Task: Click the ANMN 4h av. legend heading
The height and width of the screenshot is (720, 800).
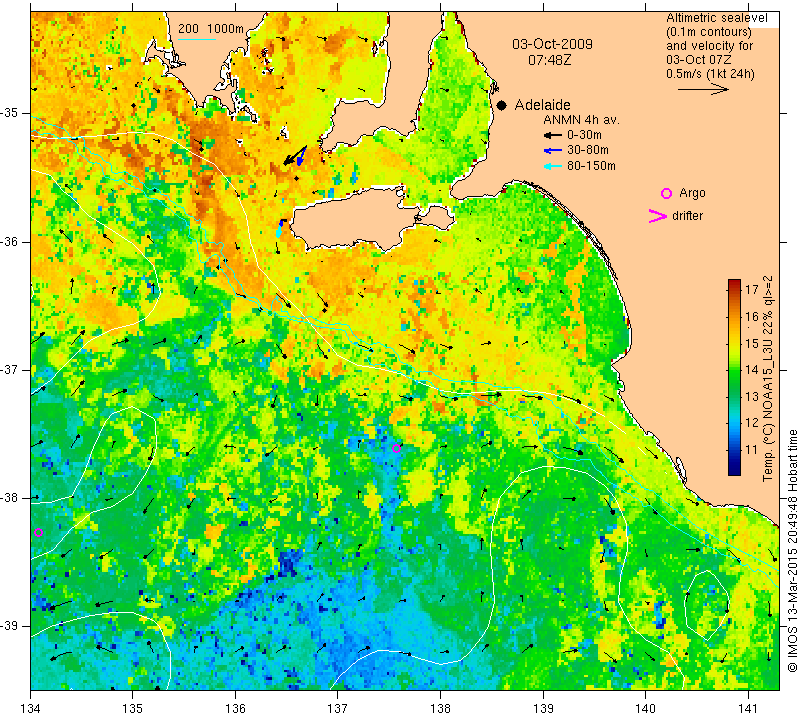Action: coord(581,120)
